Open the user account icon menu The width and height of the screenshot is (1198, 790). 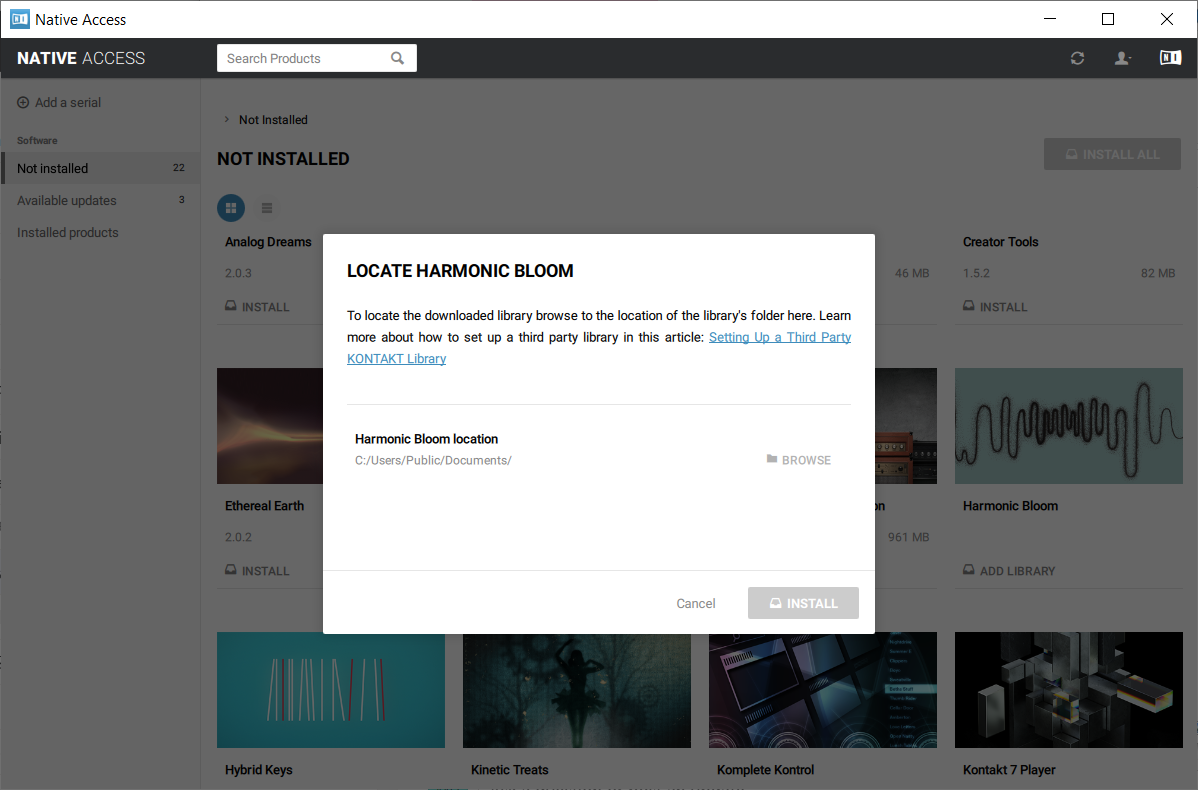1123,58
